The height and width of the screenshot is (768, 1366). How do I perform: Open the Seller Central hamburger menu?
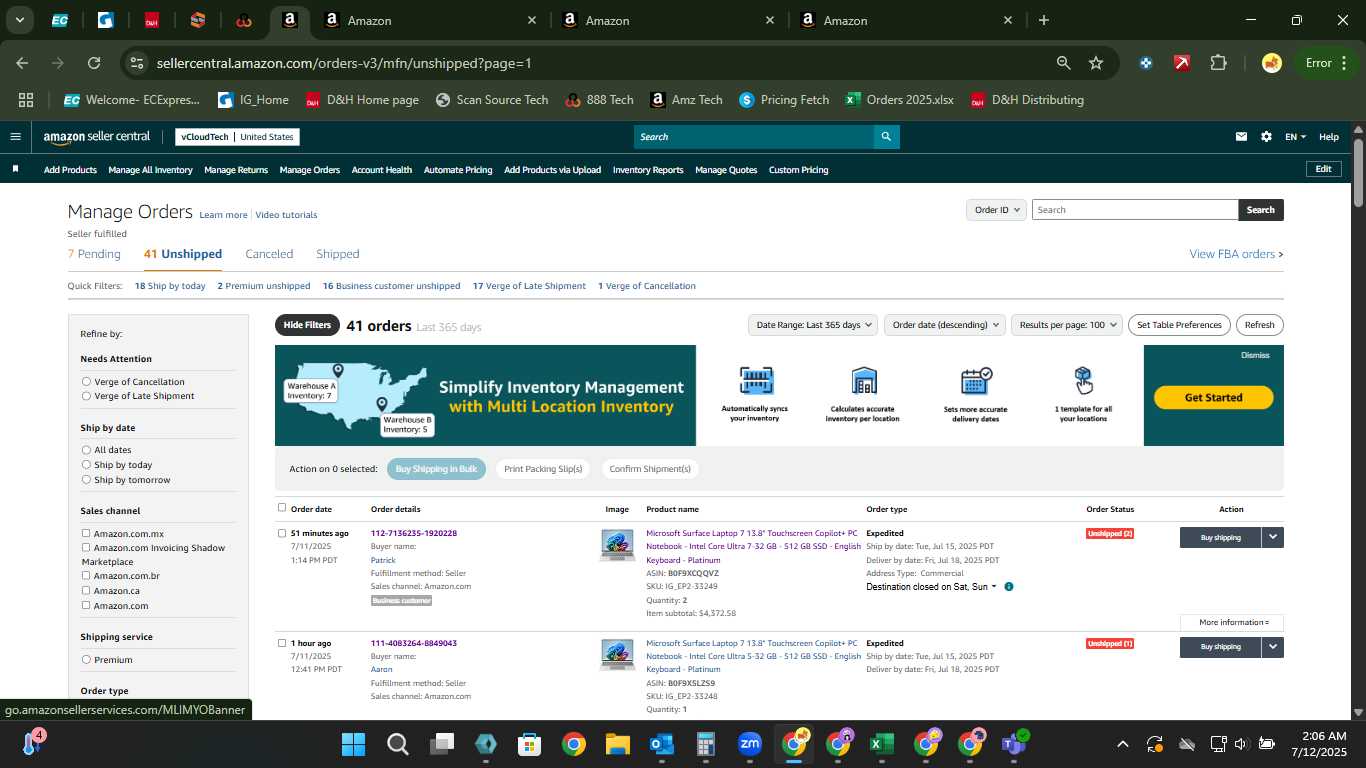coord(15,137)
